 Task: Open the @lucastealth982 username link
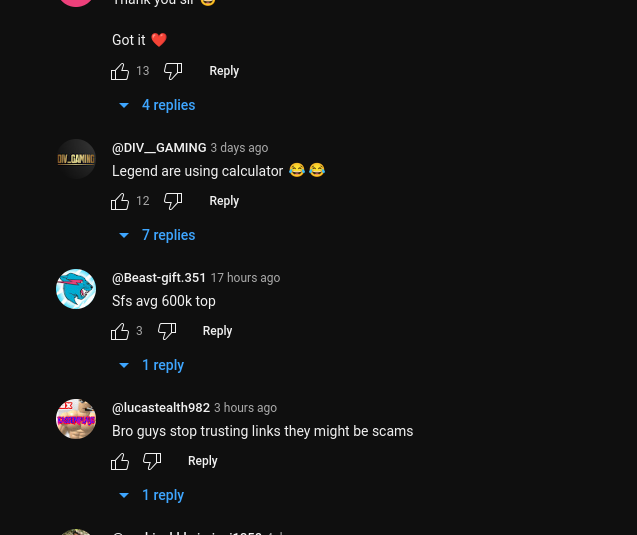(x=161, y=408)
